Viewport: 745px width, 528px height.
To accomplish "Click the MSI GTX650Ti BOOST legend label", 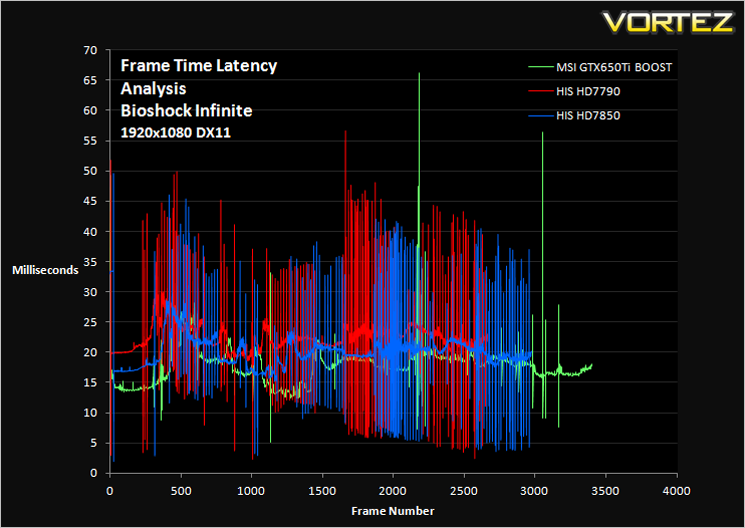I will (x=614, y=67).
